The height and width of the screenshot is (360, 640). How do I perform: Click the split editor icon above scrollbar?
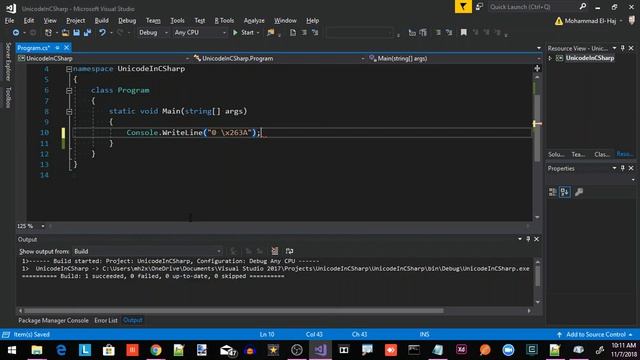tap(537, 69)
